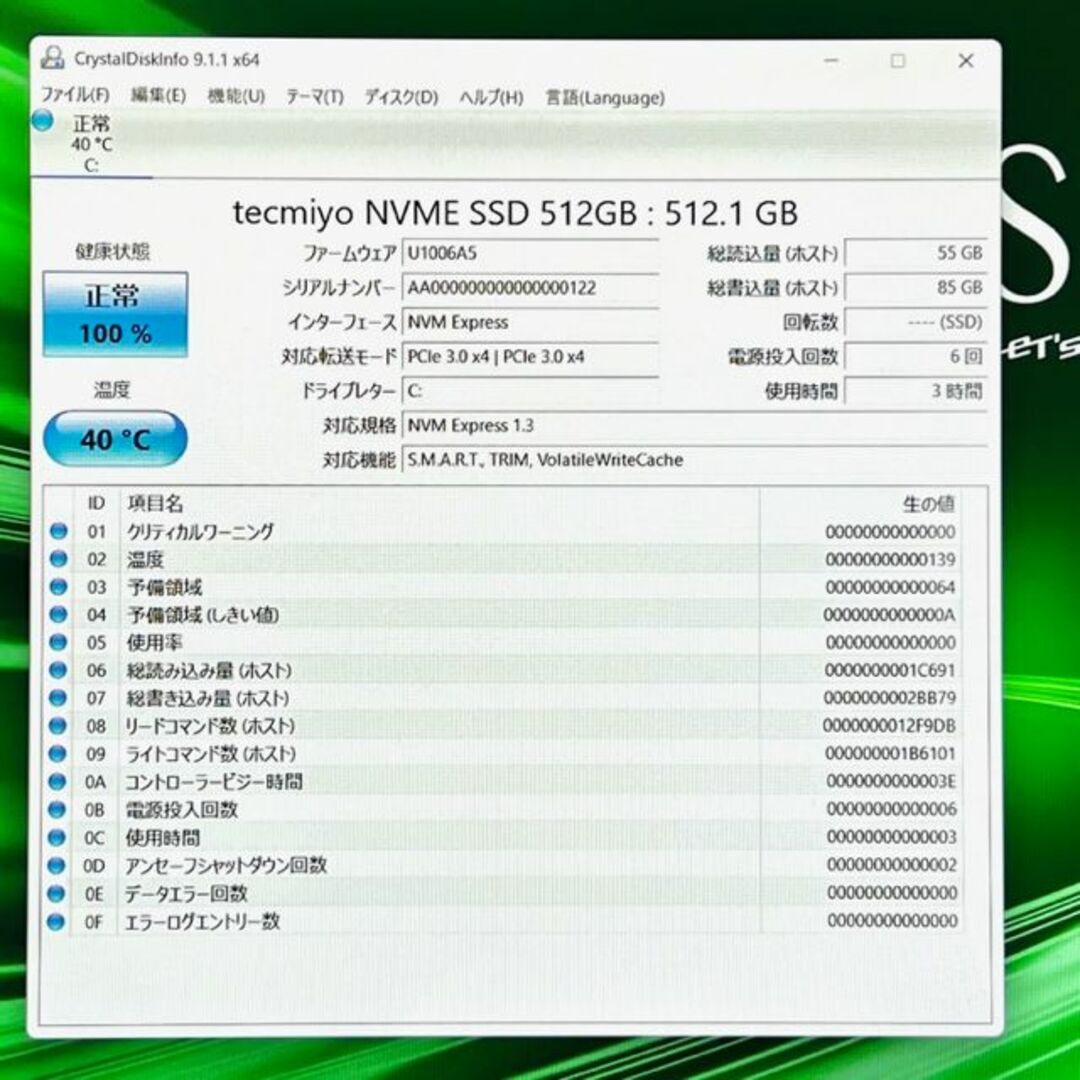
Task: Click the CrystalDiskInfo app icon in title bar
Action: click(52, 59)
